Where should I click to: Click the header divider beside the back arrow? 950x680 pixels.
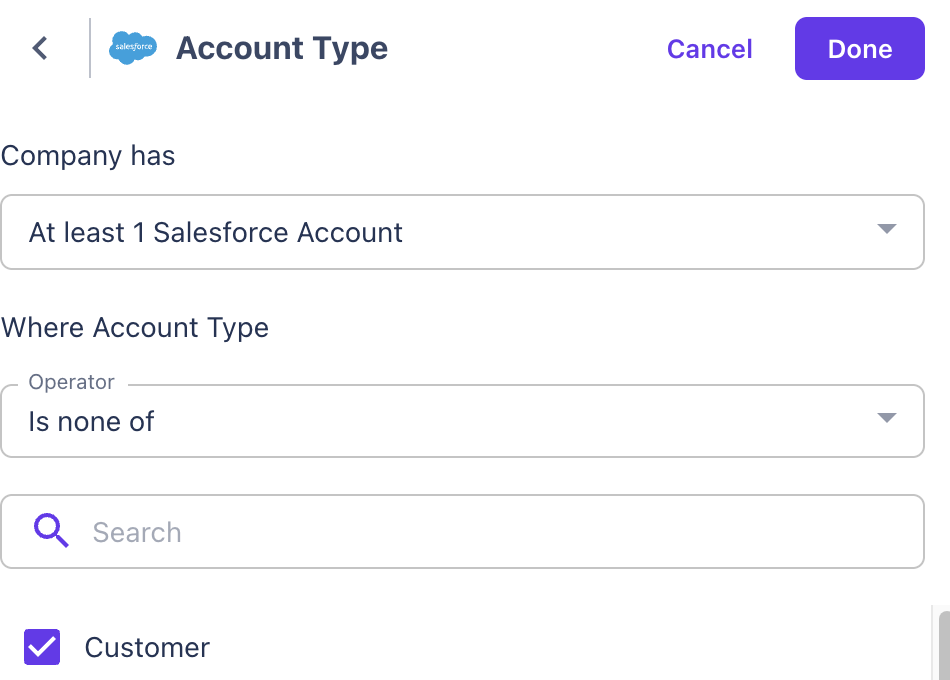pos(90,48)
